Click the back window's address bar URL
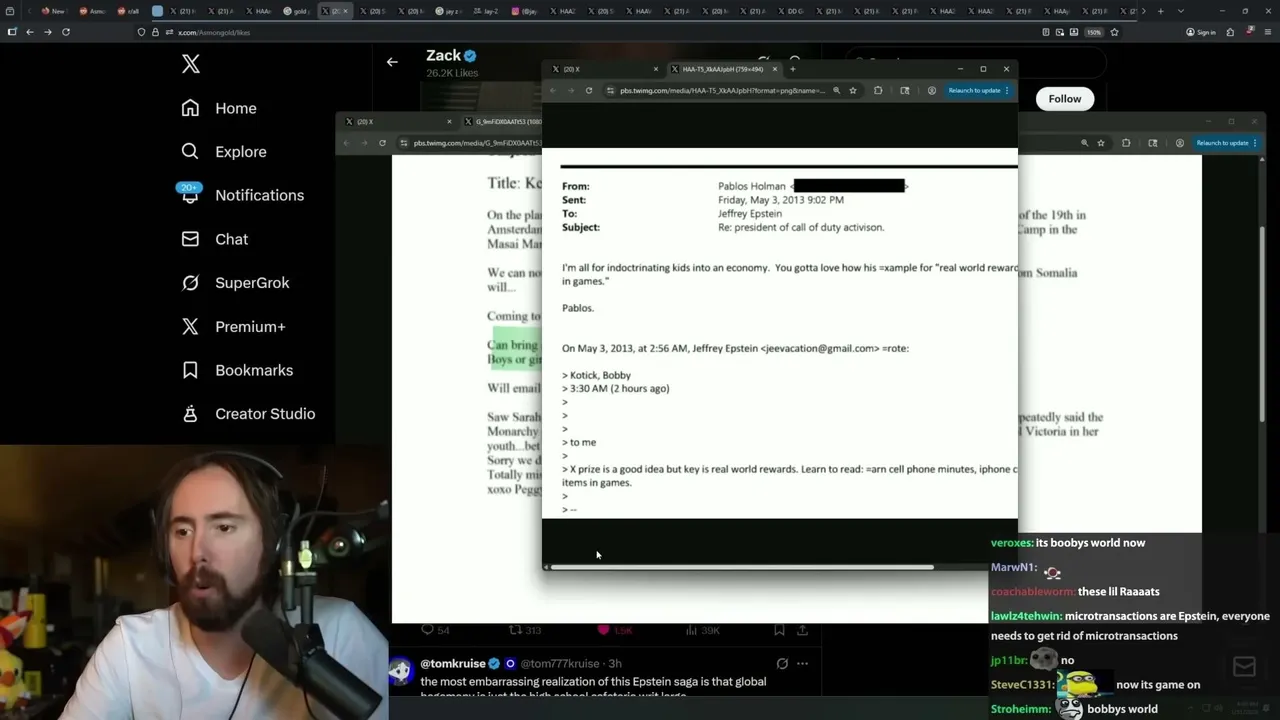 (476, 143)
